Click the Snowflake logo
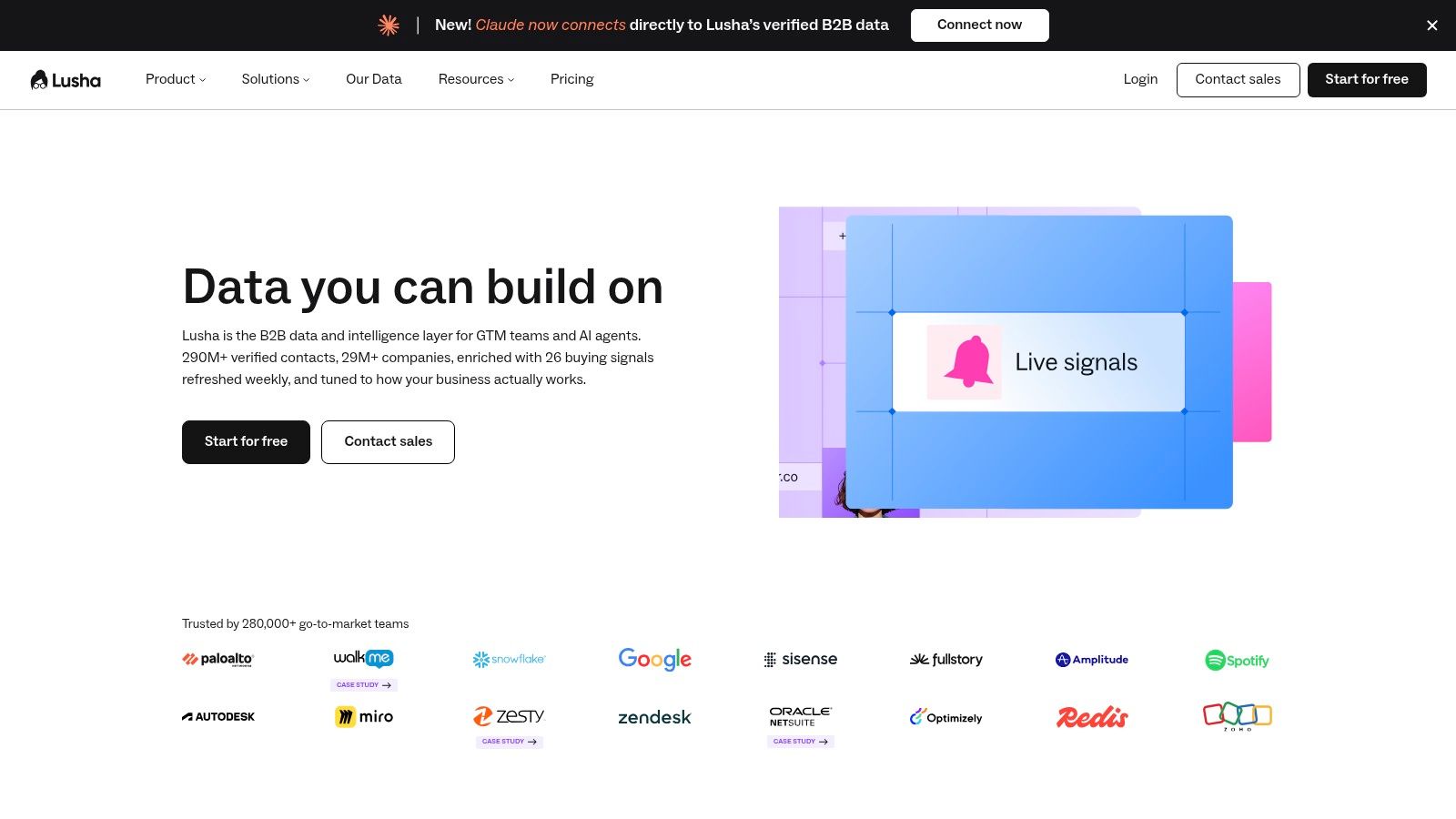Screen dimensions: 1456x819 coord(509,659)
